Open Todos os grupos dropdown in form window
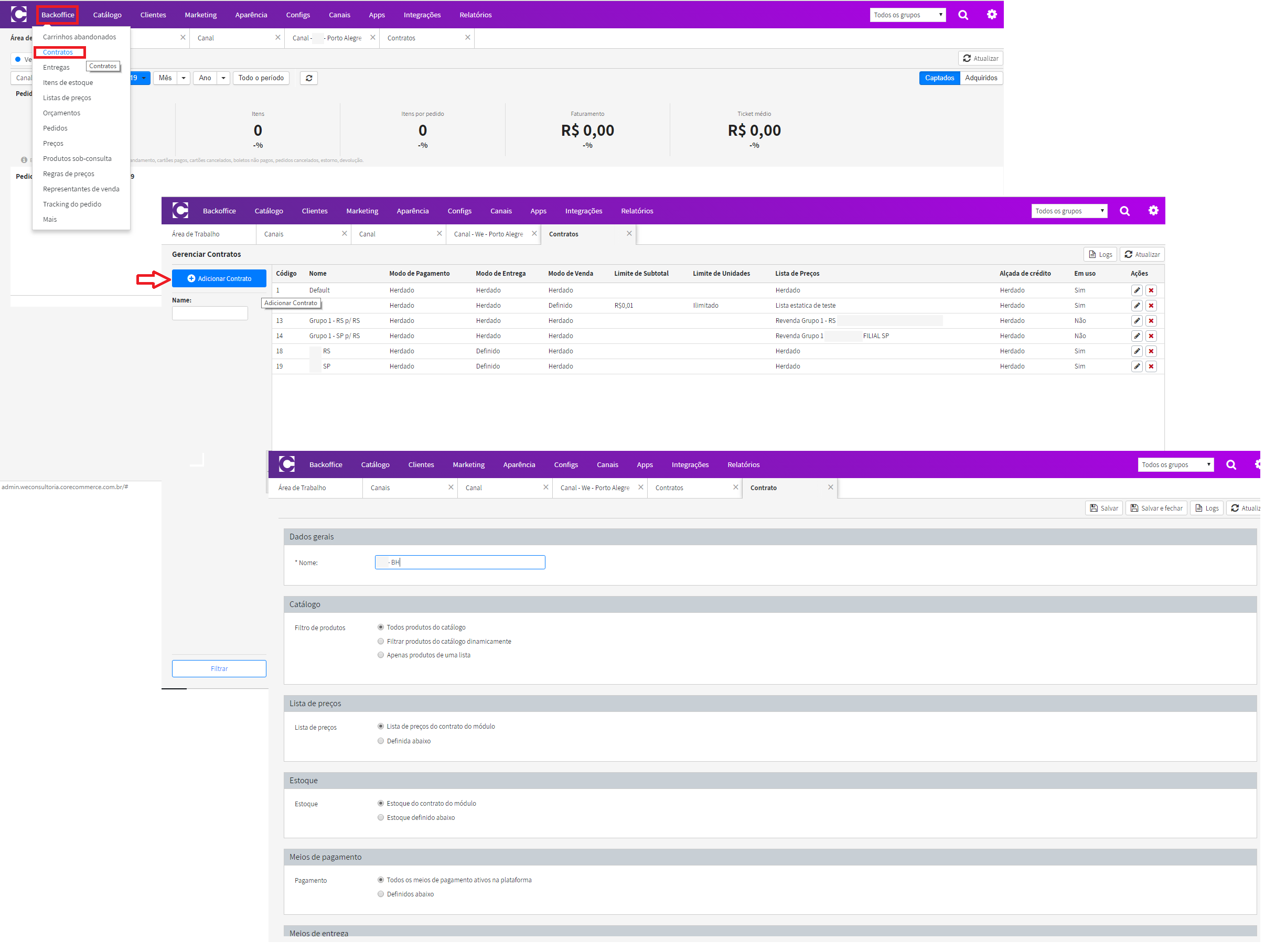 click(1175, 465)
